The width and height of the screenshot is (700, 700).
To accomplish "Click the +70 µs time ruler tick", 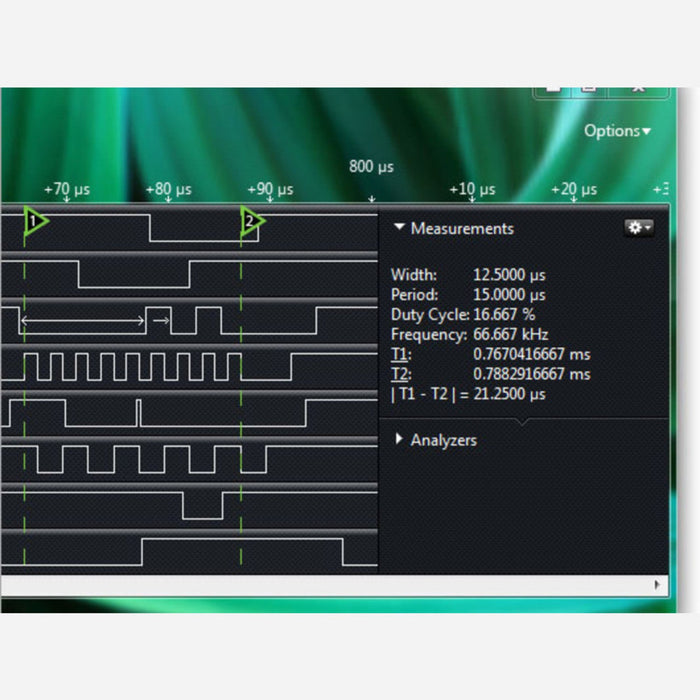I will click(x=67, y=190).
